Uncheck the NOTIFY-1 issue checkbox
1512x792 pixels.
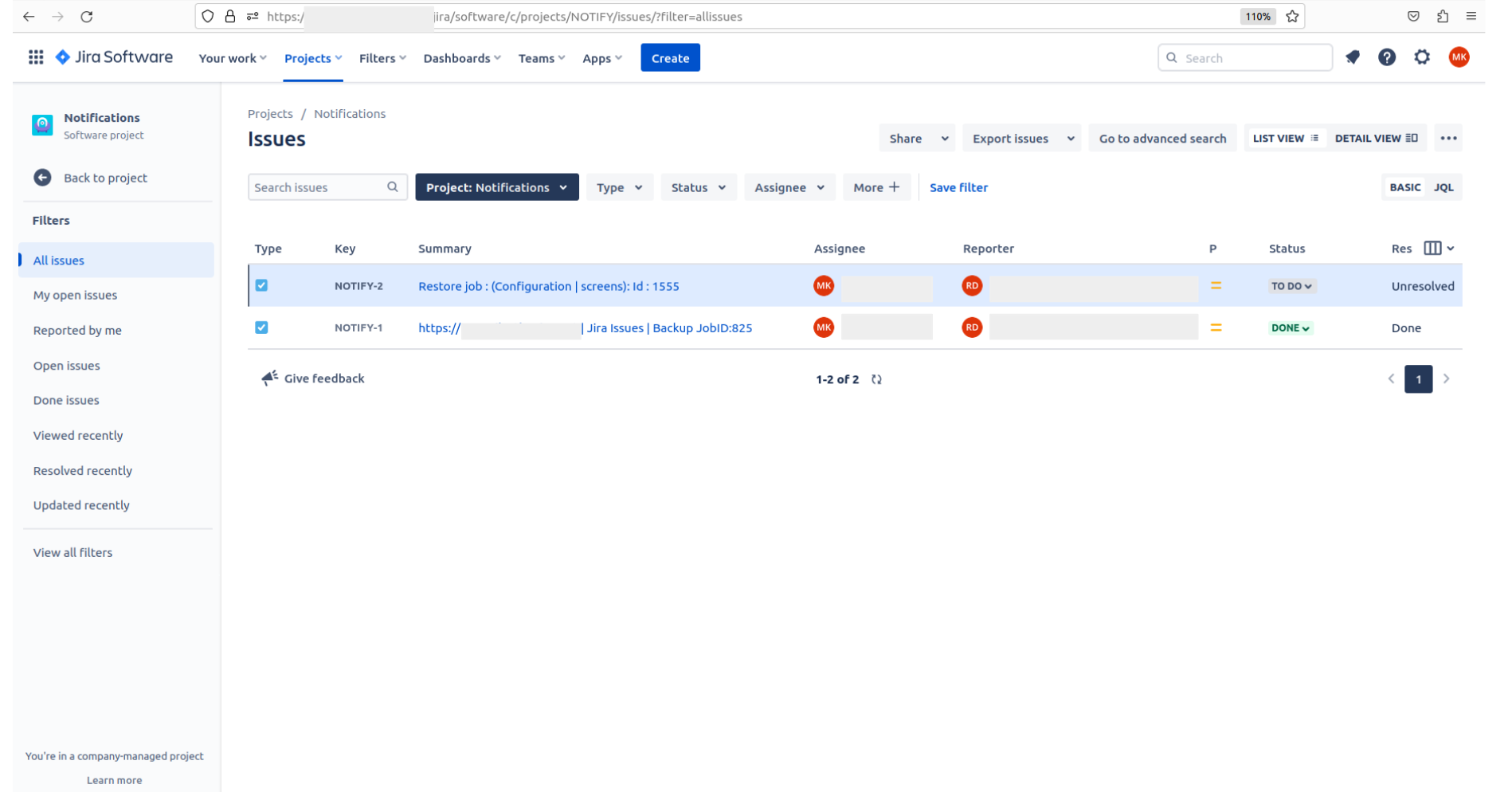[261, 327]
